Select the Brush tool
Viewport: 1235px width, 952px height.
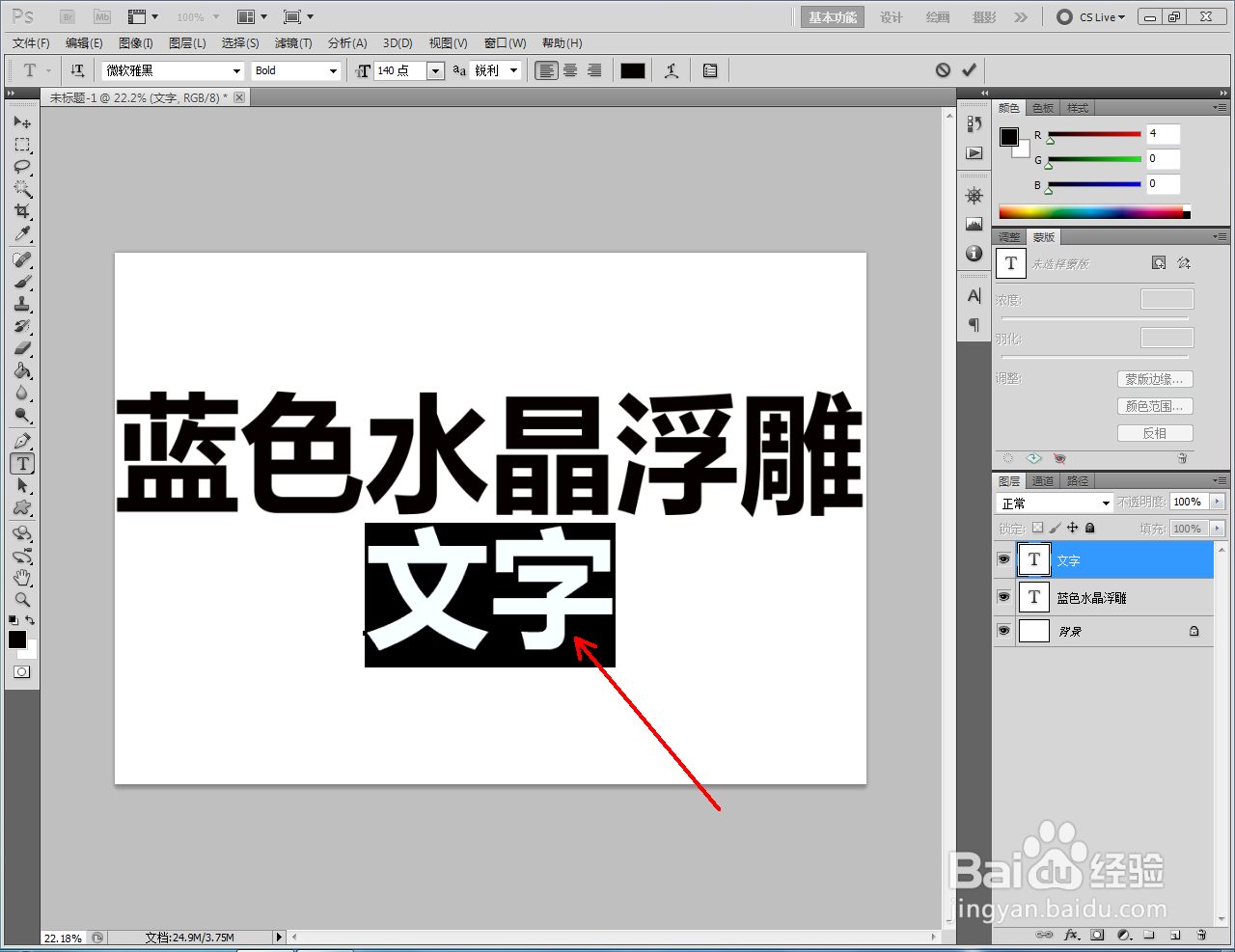click(x=22, y=282)
